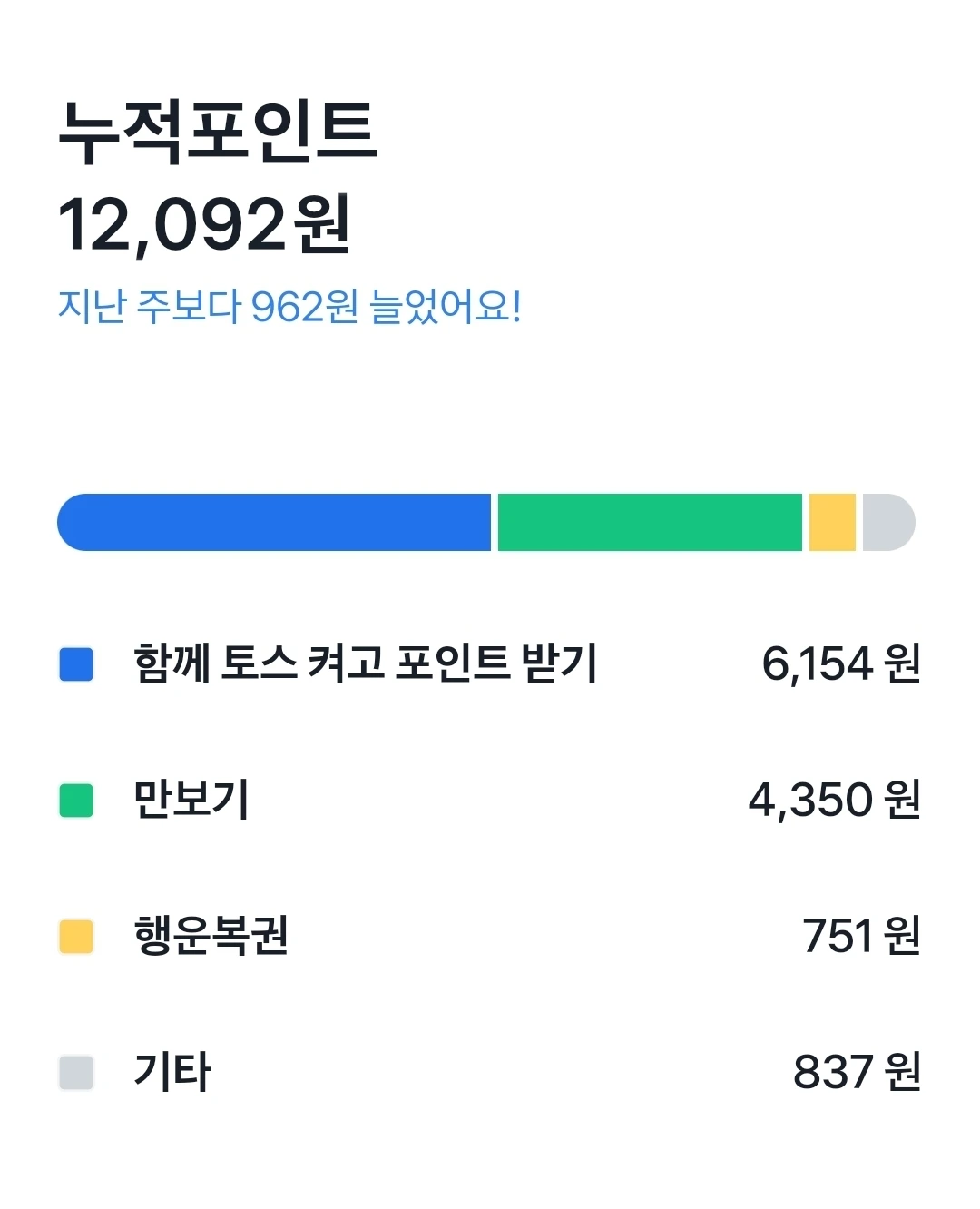Select the yellow segment of the points bar
Image resolution: width=980 pixels, height=1209 pixels.
click(832, 523)
